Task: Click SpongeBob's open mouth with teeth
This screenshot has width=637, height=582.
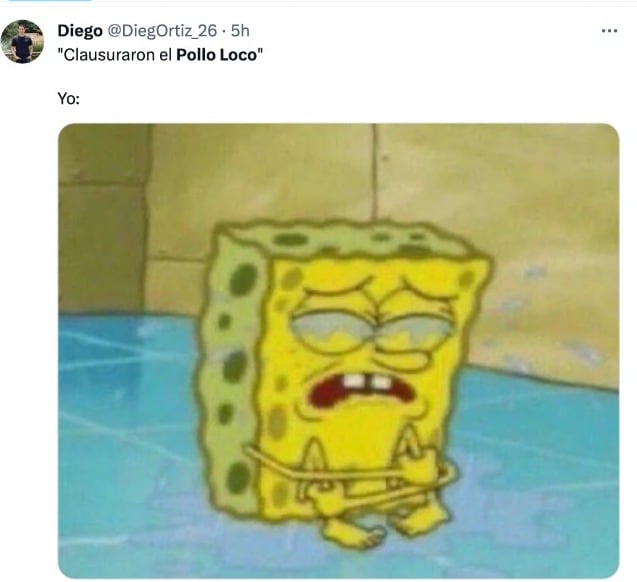Action: tap(362, 388)
